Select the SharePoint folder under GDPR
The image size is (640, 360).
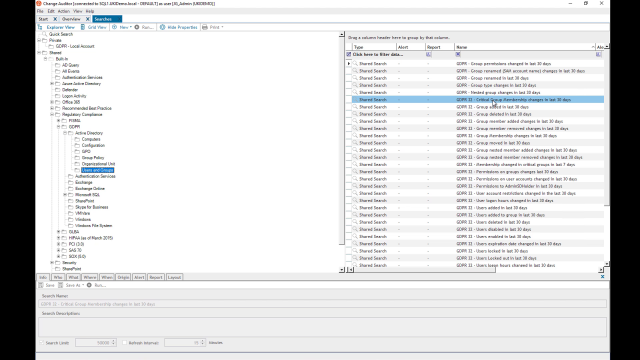point(84,201)
